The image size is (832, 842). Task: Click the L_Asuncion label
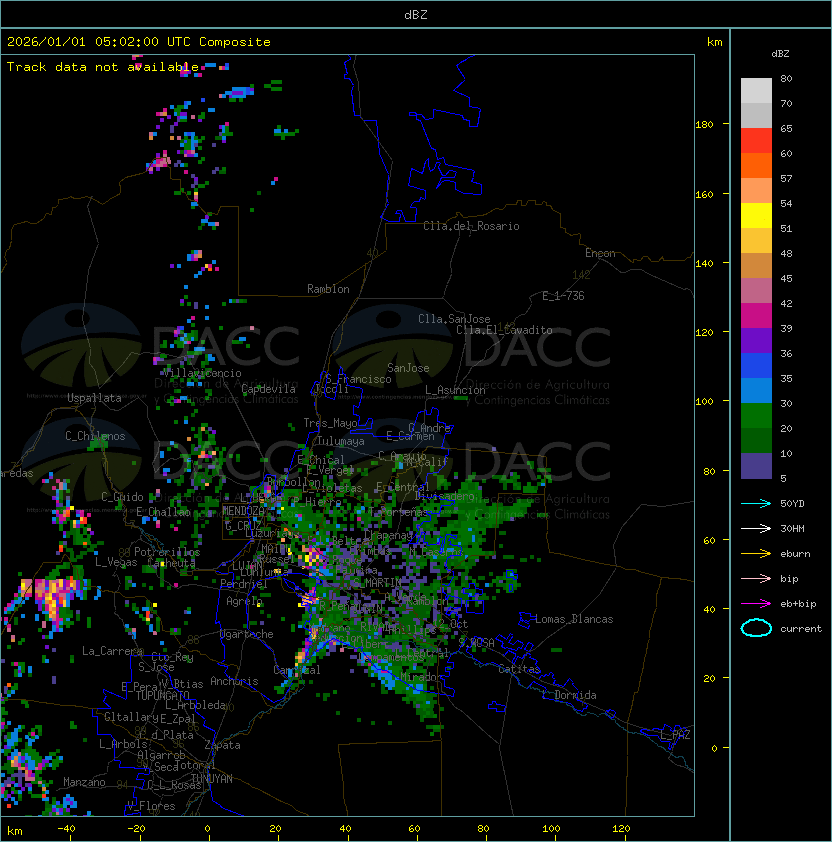pyautogui.click(x=455, y=390)
